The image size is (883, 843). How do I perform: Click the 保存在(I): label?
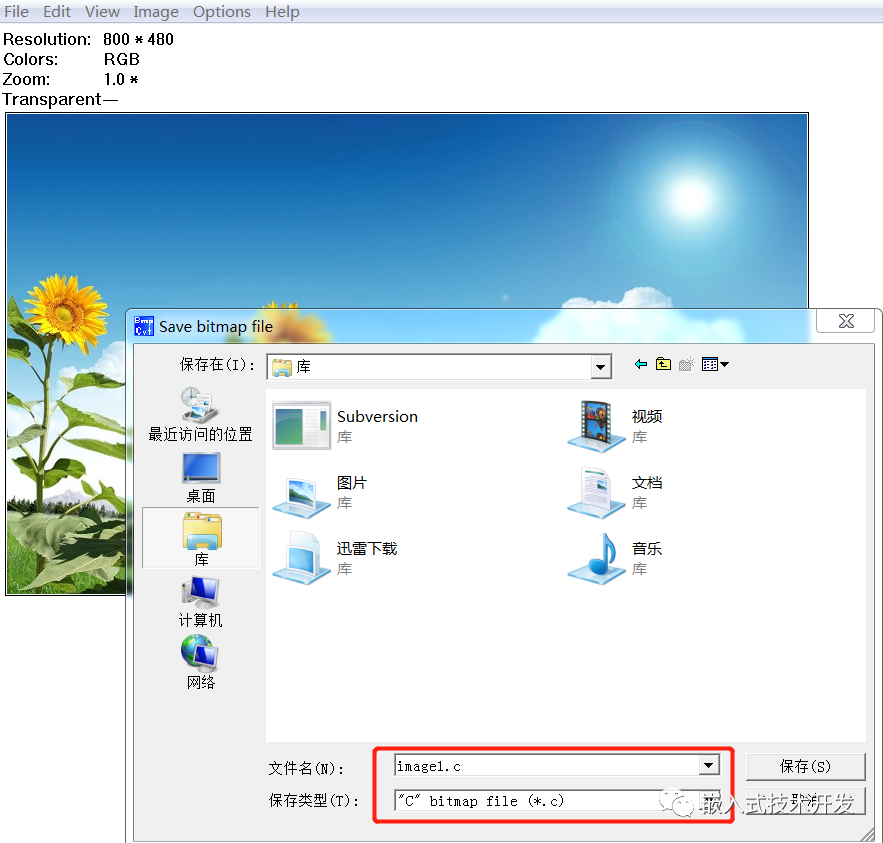tap(217, 365)
